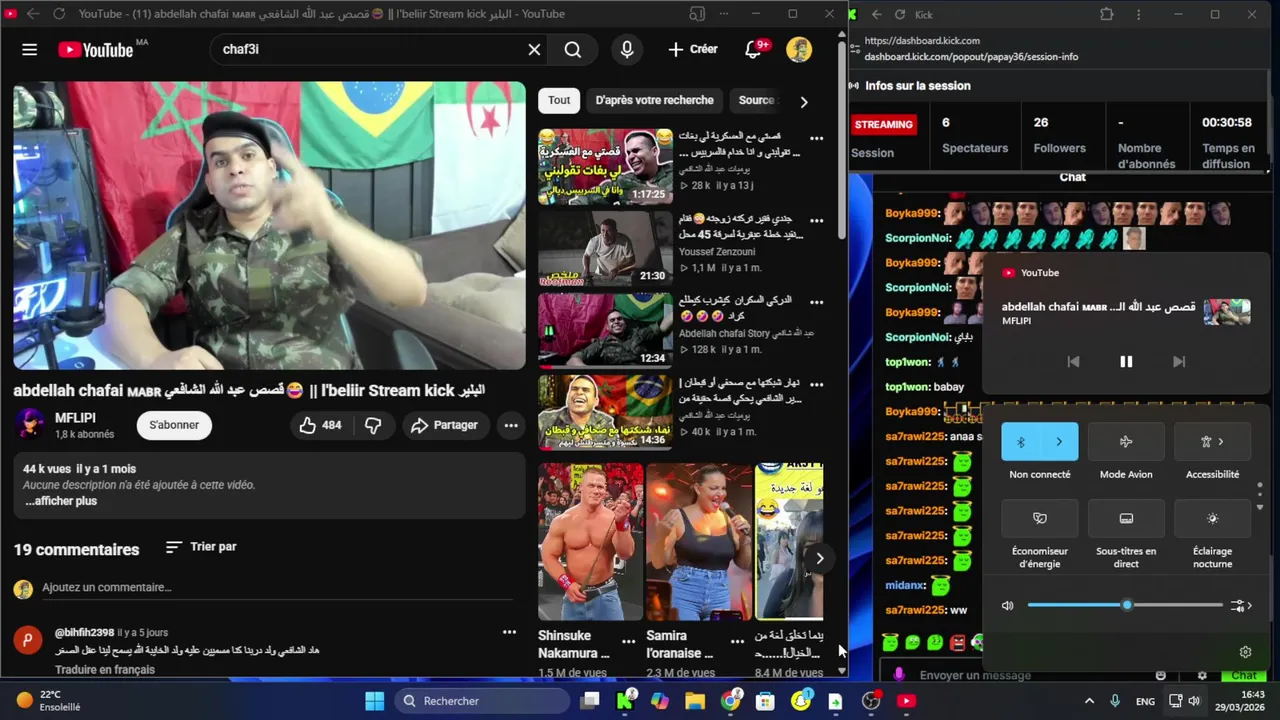The height and width of the screenshot is (720, 1280).
Task: Toggle Éclairage nocturne
Action: (x=1212, y=518)
